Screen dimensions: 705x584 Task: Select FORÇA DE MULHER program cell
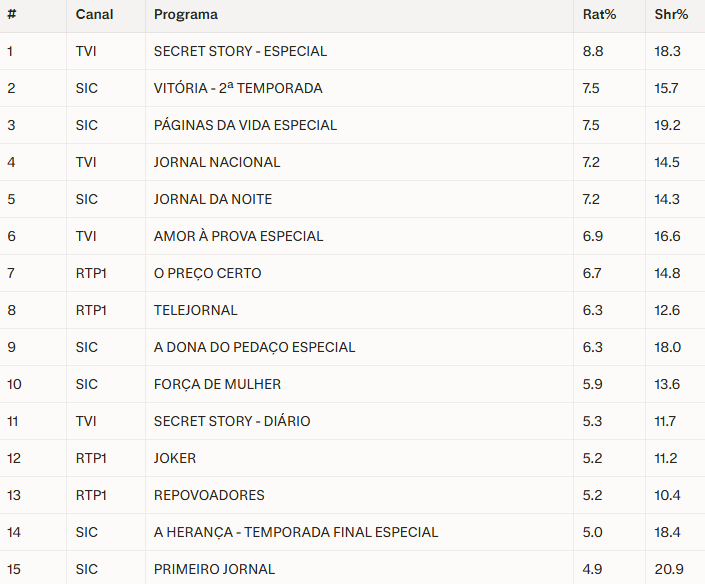click(217, 384)
